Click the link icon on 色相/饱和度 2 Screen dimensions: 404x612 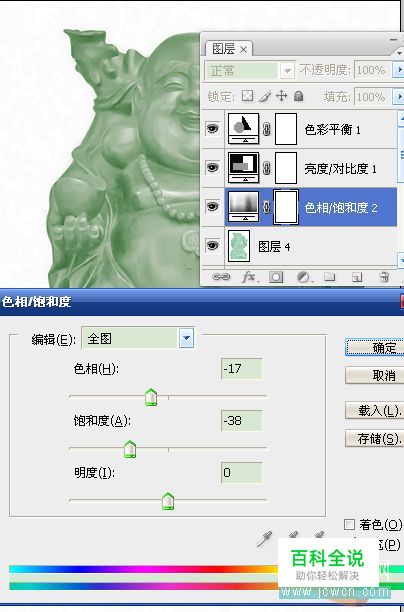pos(267,207)
